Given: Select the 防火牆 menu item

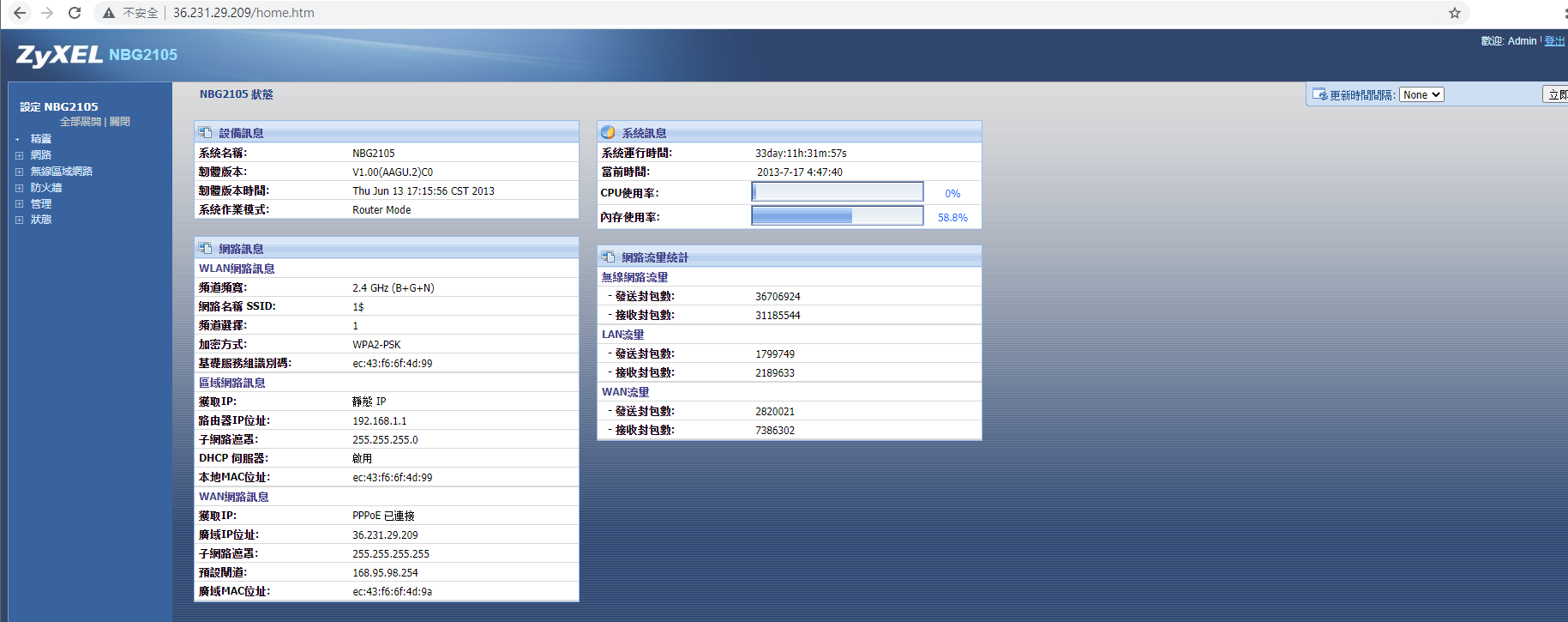Looking at the screenshot, I should pos(46,188).
